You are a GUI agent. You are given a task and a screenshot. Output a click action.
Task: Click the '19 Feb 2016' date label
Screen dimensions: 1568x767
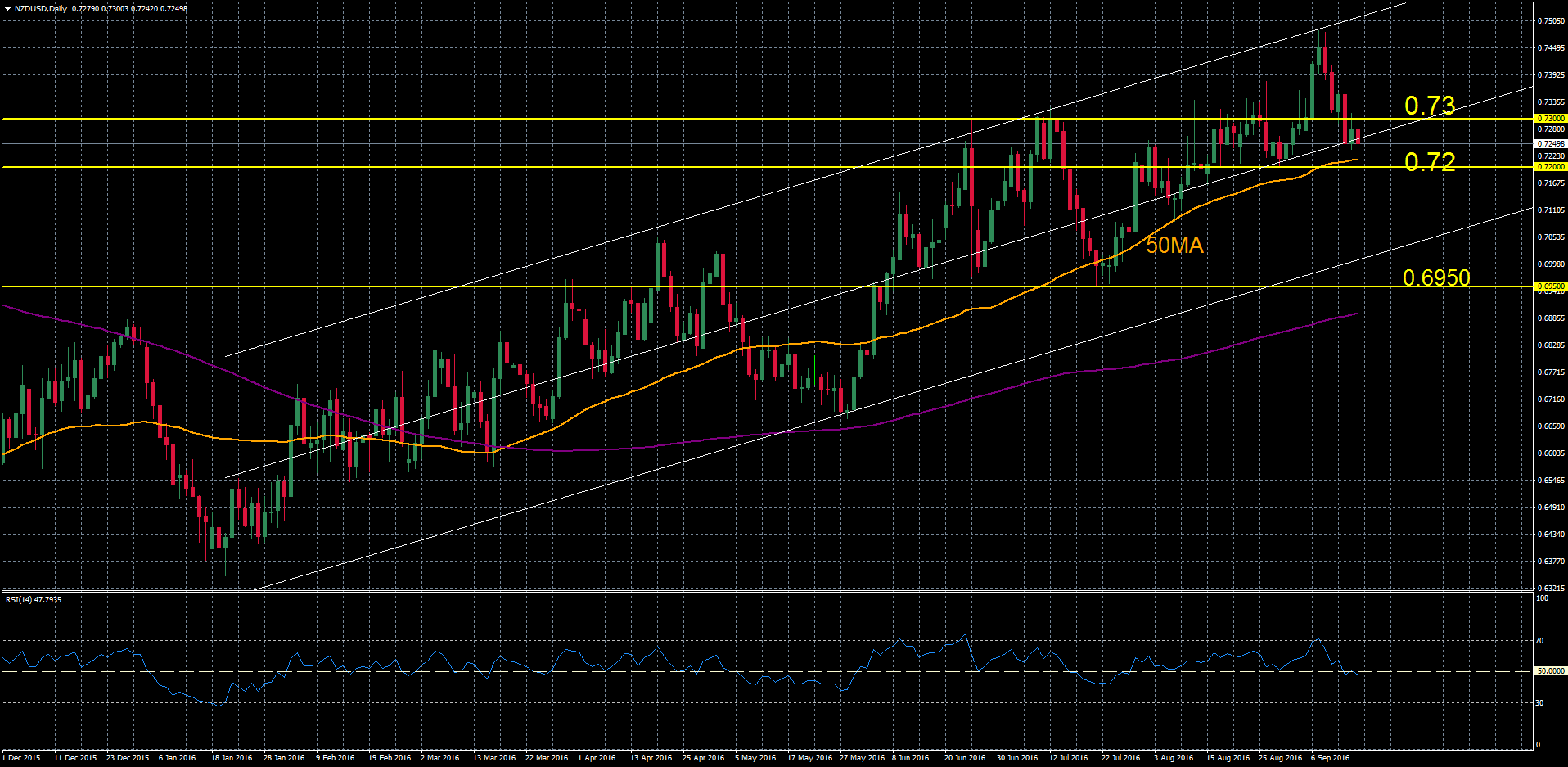pyautogui.click(x=389, y=758)
